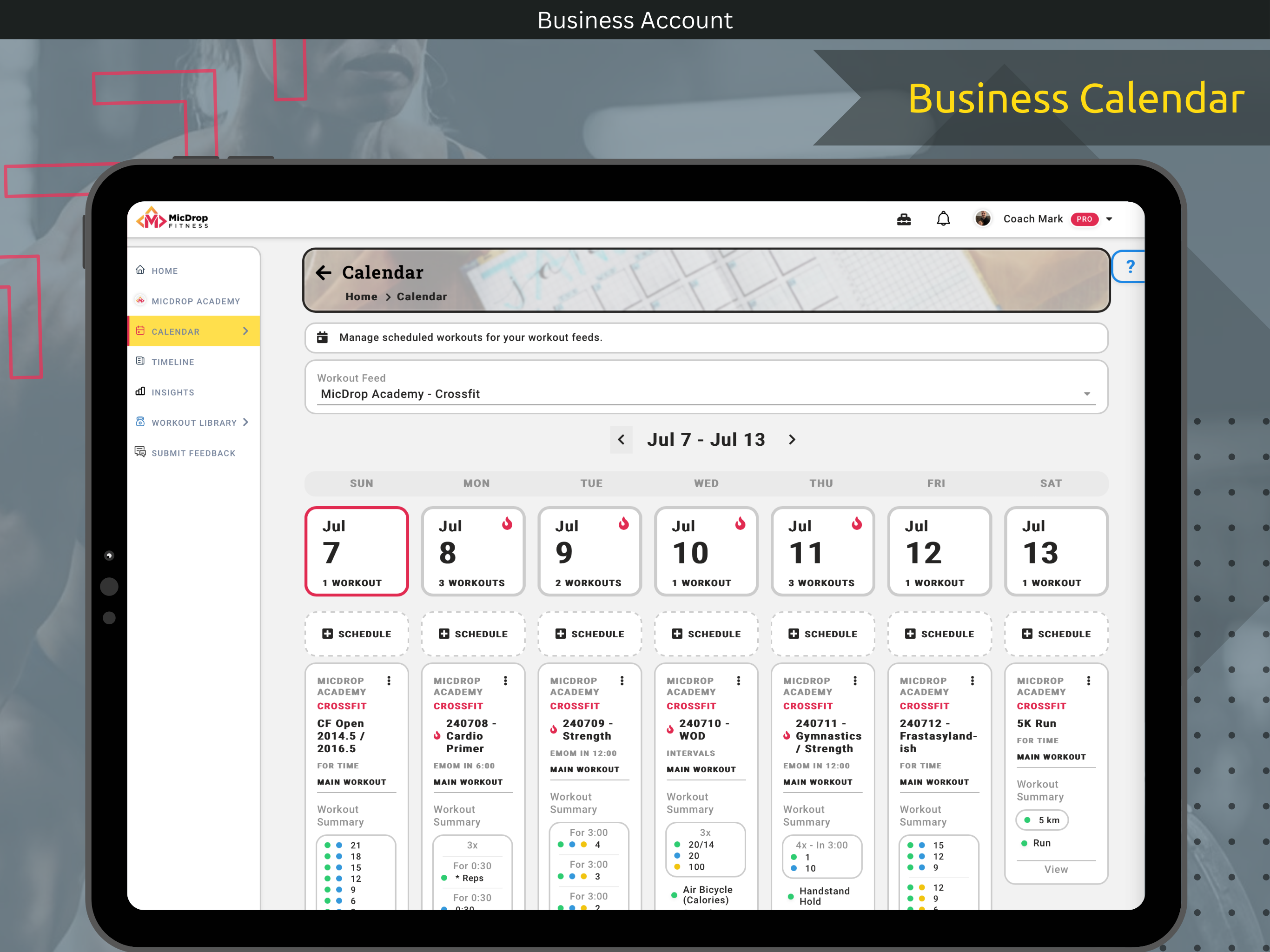This screenshot has height=952, width=1270.
Task: Open options menu for 240710 WOD
Action: 738,681
